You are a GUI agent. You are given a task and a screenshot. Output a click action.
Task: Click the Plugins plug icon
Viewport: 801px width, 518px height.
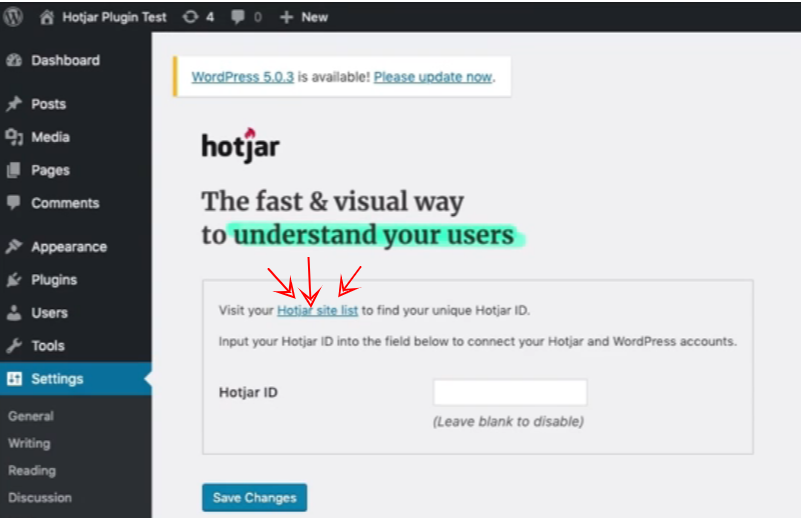(14, 279)
